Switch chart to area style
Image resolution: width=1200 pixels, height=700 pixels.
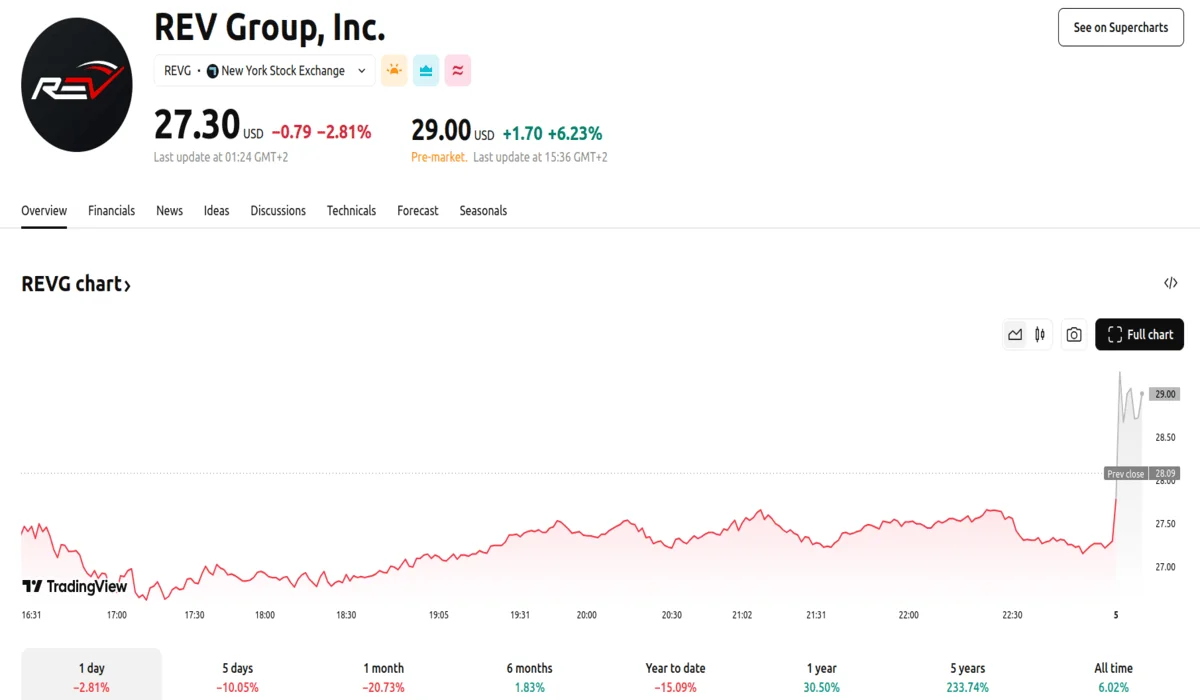coord(1015,335)
